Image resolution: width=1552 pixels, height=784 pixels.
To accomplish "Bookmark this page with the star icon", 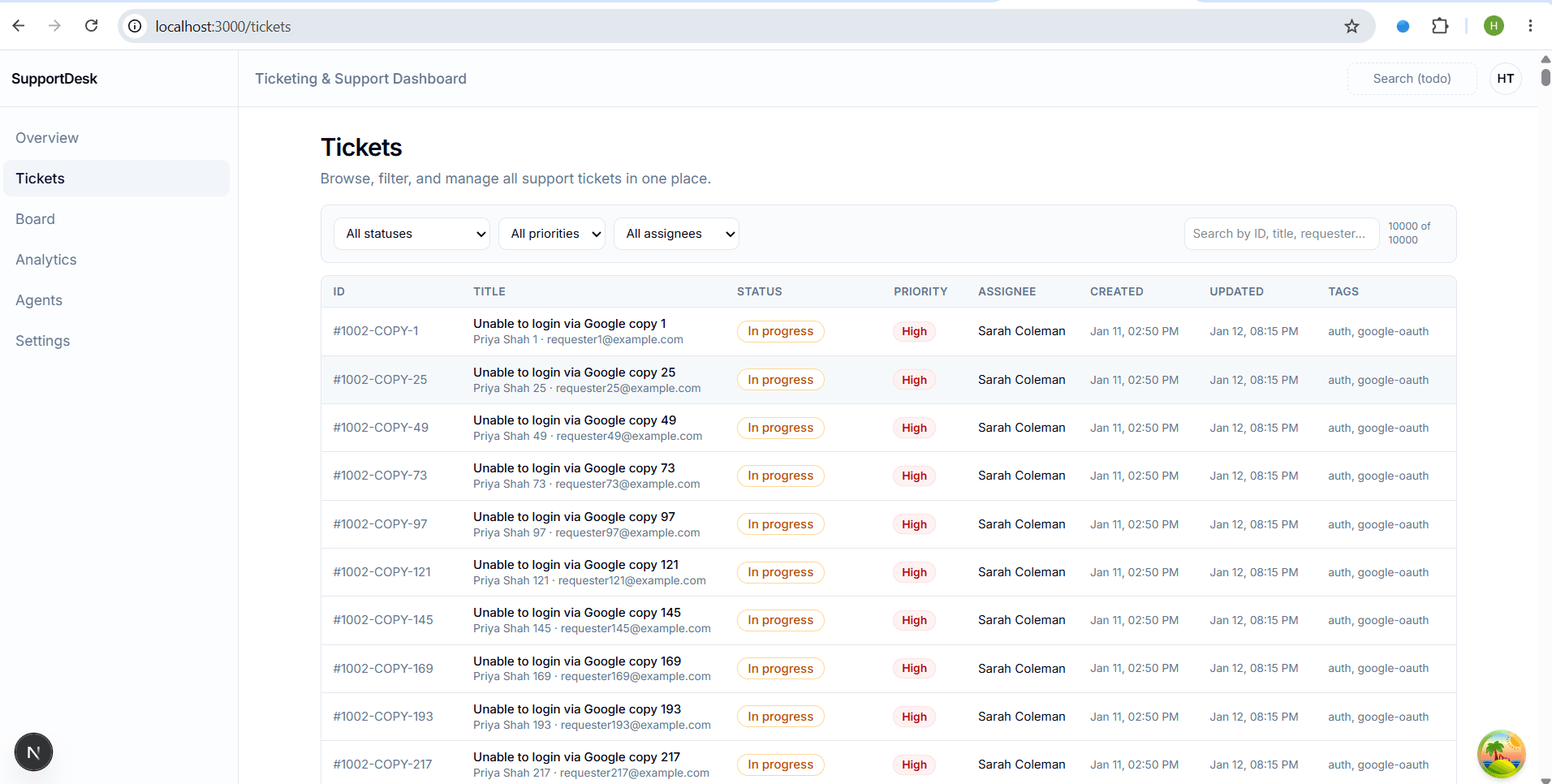I will tap(1352, 26).
